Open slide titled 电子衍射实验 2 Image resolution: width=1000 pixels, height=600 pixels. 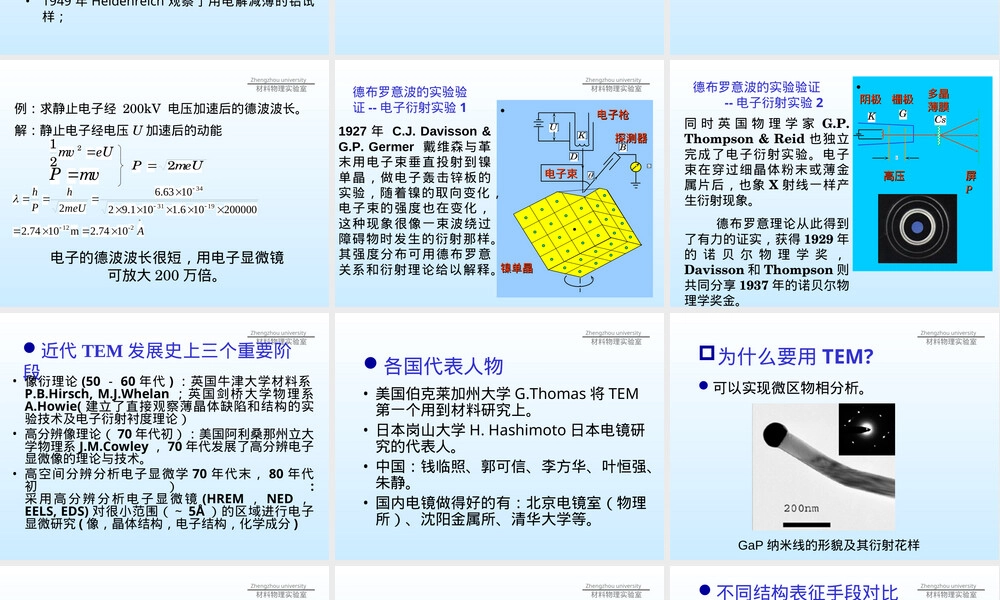click(835, 183)
